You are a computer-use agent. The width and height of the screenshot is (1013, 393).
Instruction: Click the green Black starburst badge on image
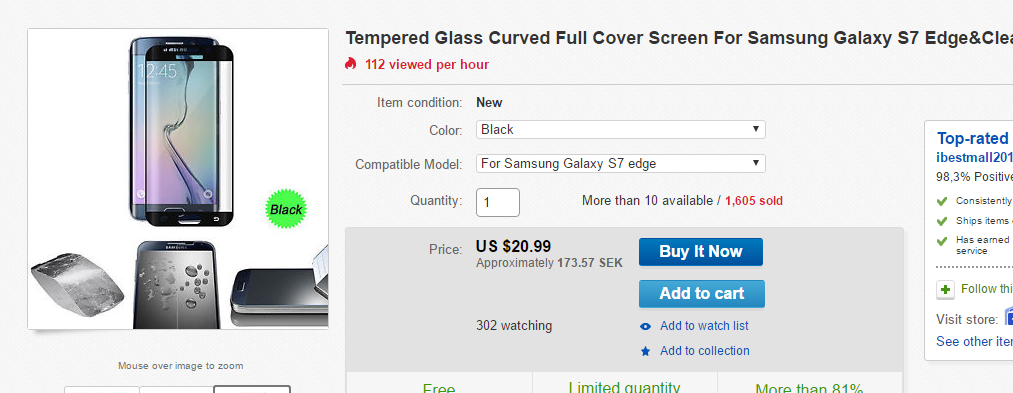pyautogui.click(x=286, y=209)
